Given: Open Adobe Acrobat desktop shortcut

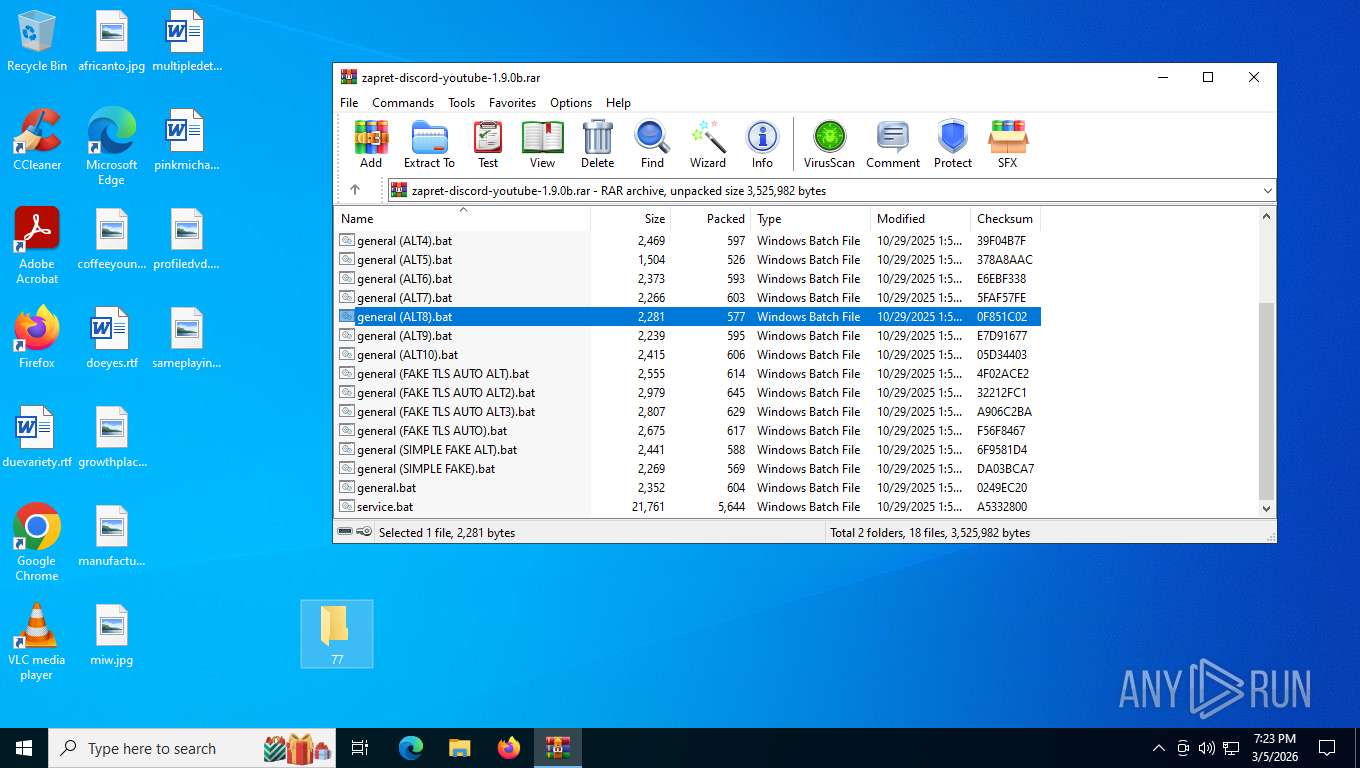Looking at the screenshot, I should click(x=37, y=246).
